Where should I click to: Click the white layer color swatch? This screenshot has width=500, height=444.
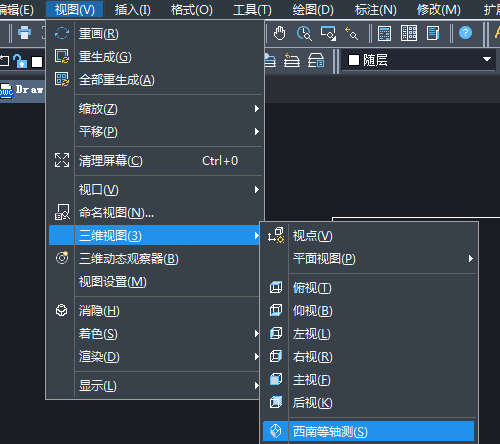tap(37, 62)
